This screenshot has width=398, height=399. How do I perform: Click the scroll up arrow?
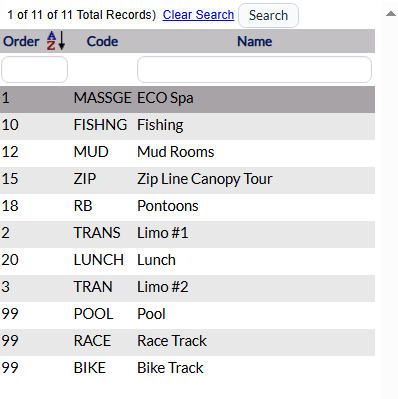pyautogui.click(x=390, y=14)
